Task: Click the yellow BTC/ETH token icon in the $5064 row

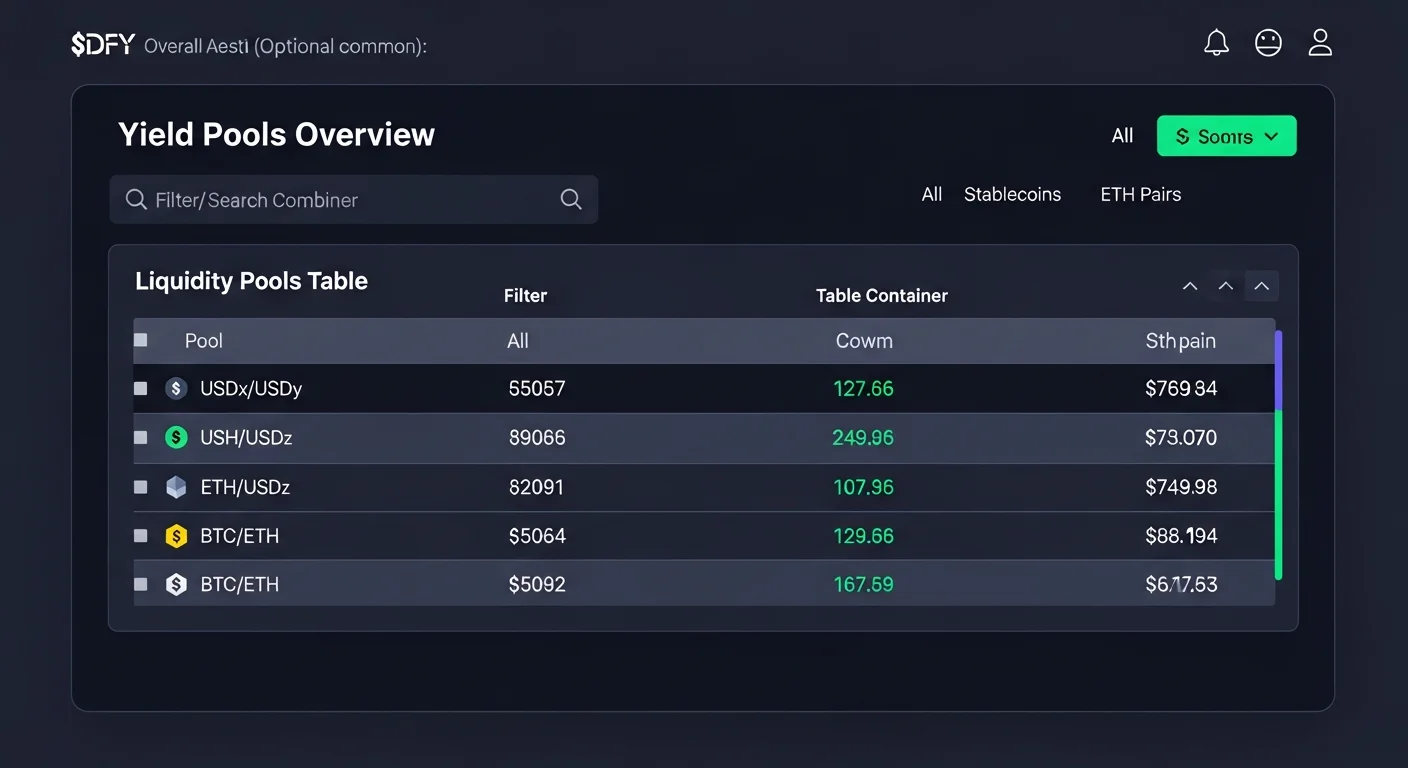Action: click(176, 536)
